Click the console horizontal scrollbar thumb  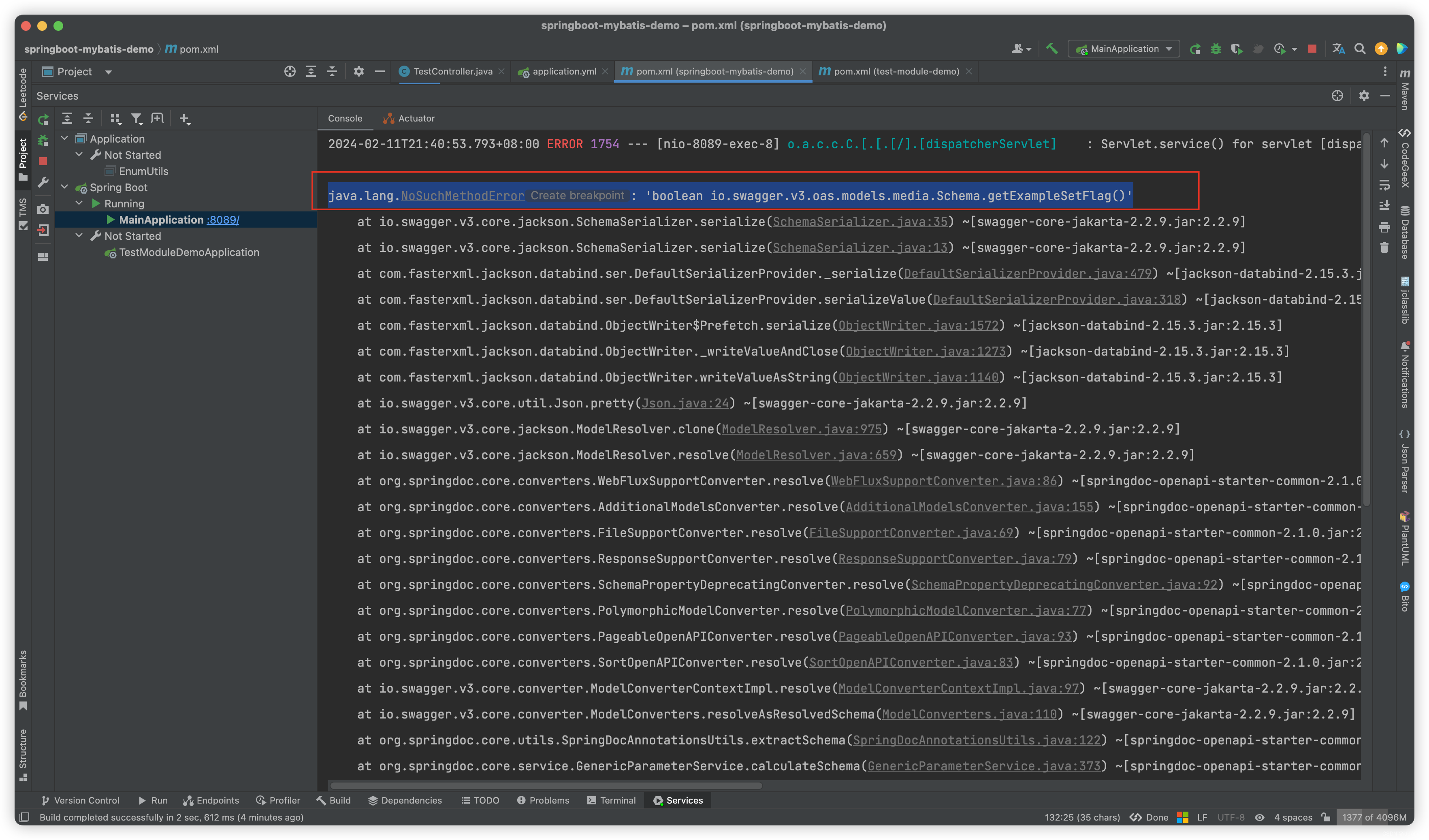pyautogui.click(x=546, y=786)
